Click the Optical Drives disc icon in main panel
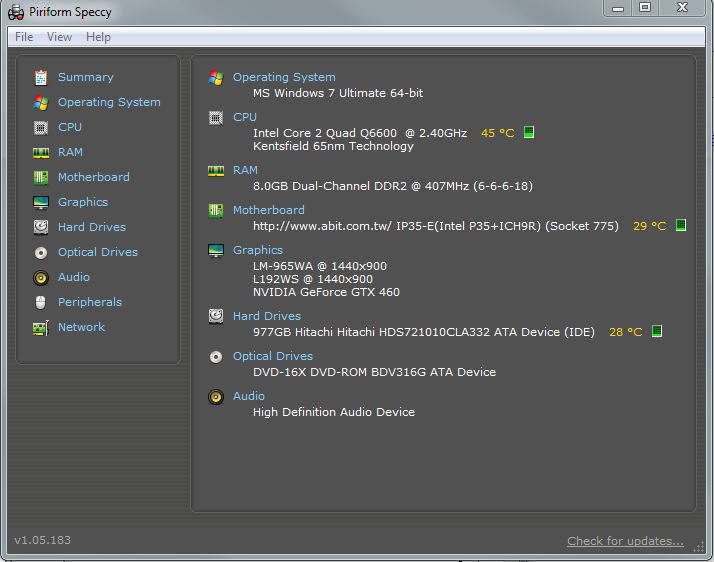The image size is (714, 562). click(216, 357)
